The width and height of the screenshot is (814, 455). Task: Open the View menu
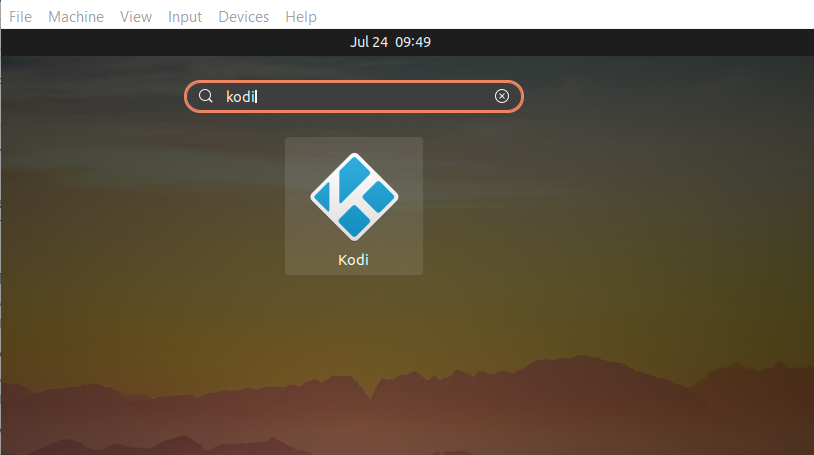coord(136,17)
